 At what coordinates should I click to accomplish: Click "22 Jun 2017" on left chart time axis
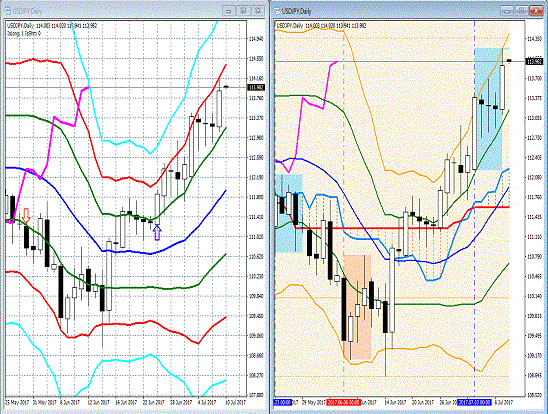point(153,402)
